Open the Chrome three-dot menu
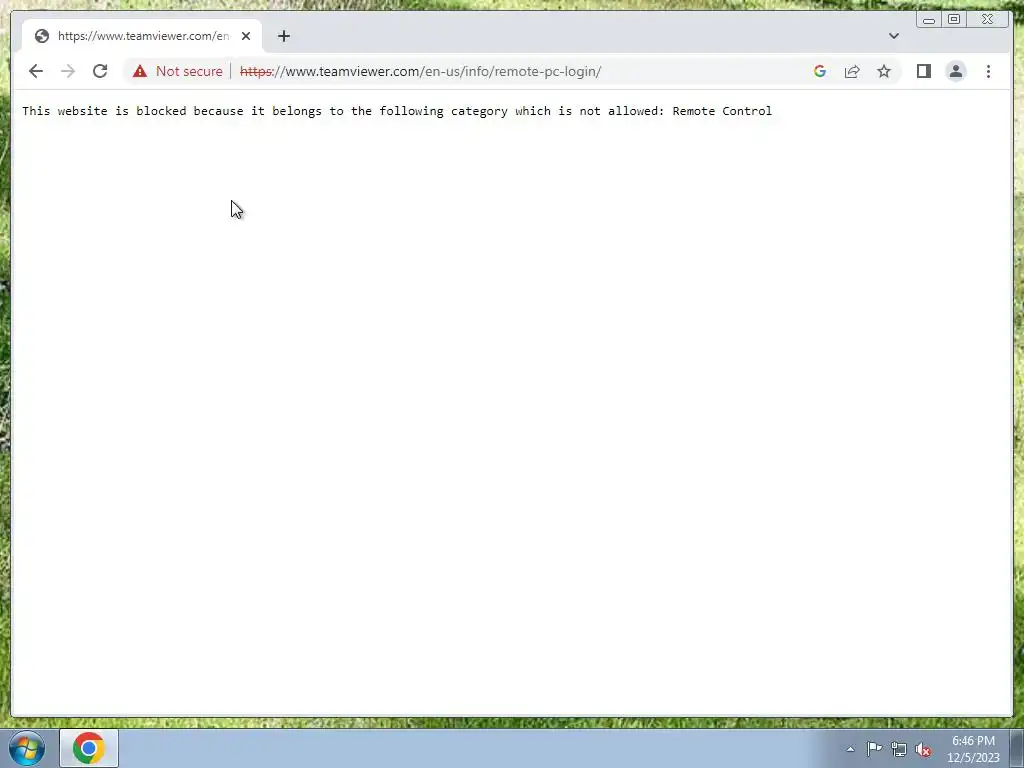 [988, 71]
